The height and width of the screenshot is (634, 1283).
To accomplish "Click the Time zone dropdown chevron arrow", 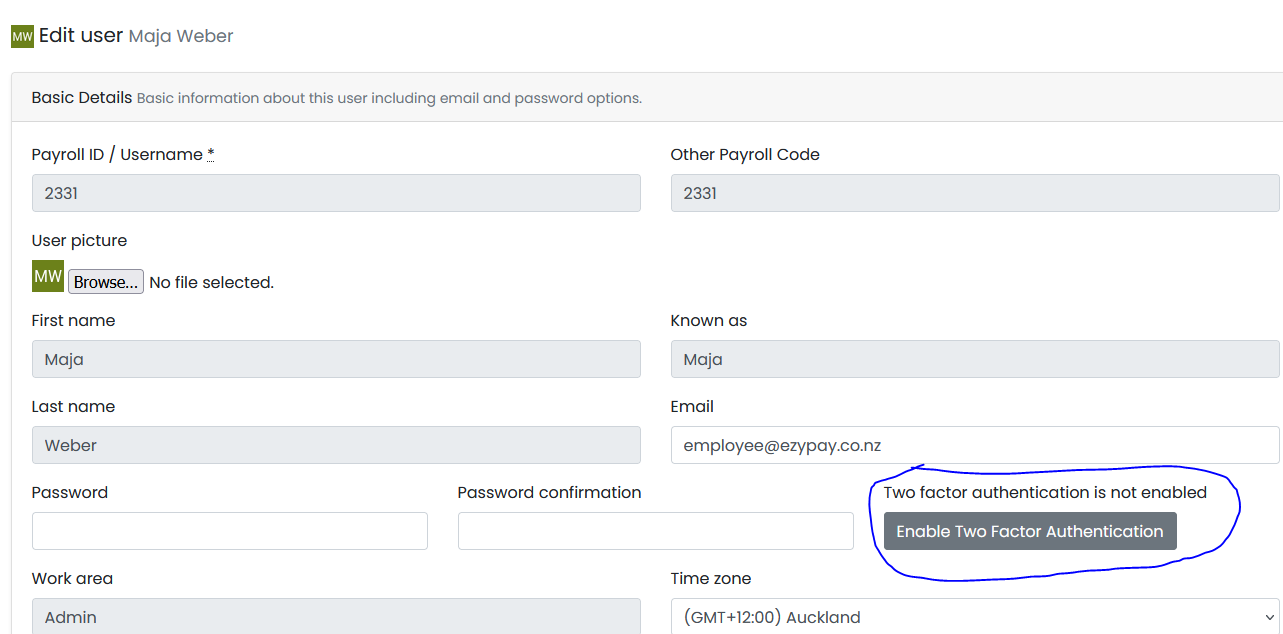I will pos(1269,617).
